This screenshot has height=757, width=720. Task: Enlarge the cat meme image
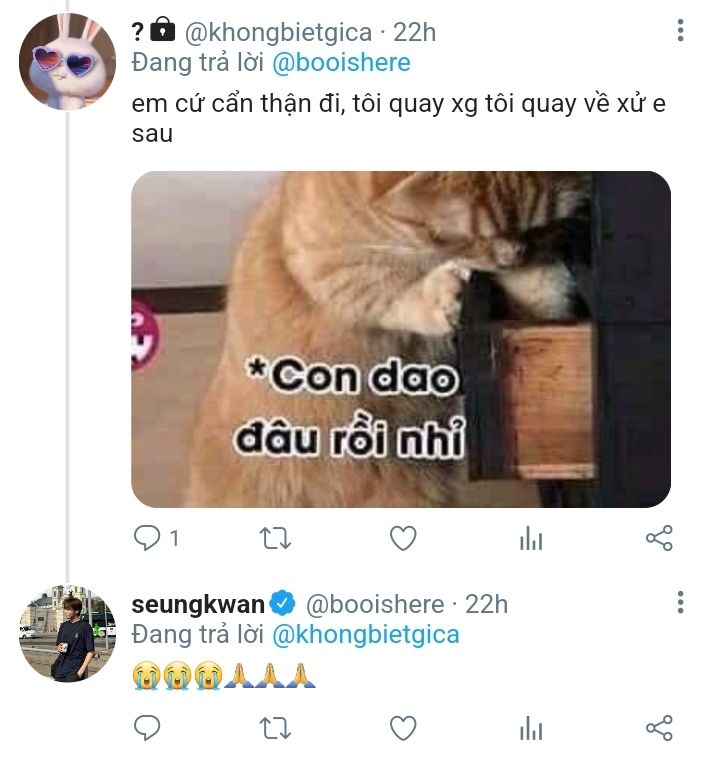(x=401, y=339)
